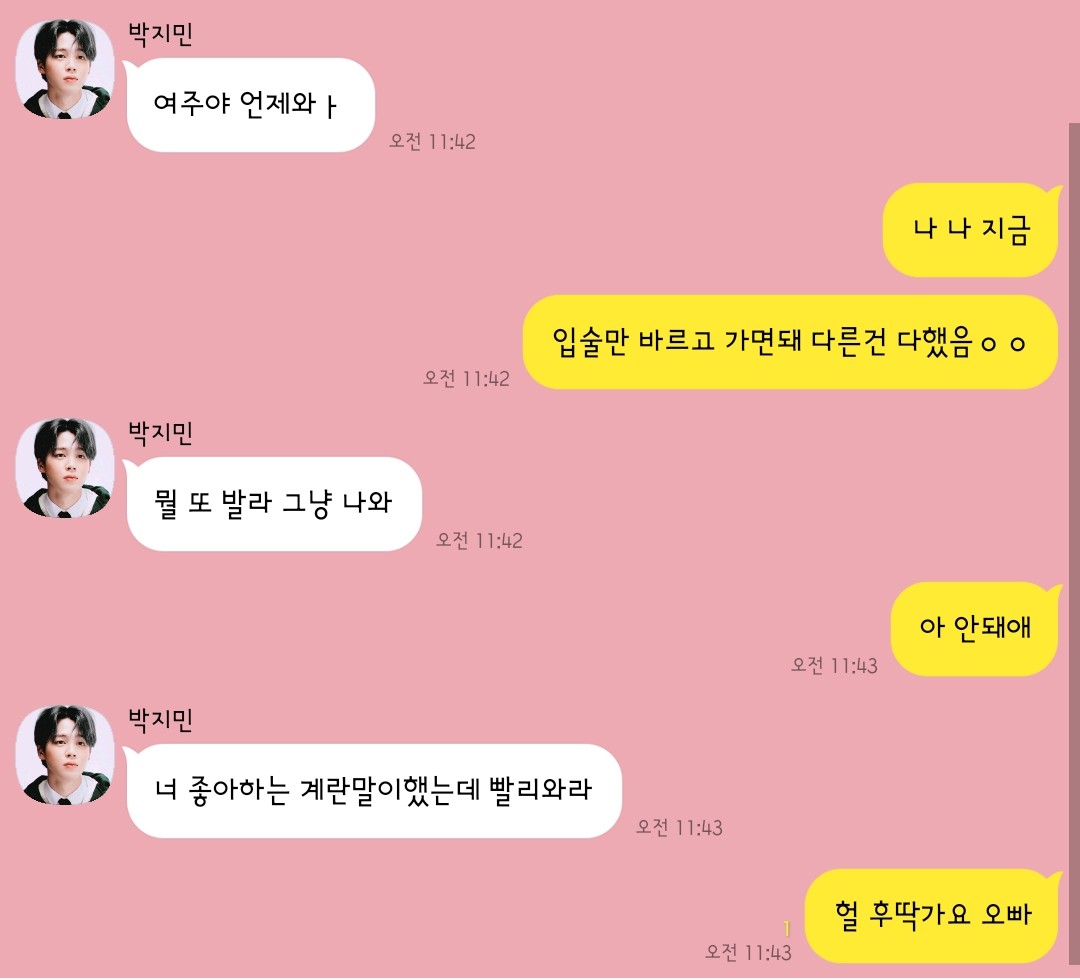Tap the 오전 11:43 timestamp after 계란말이 message

(x=679, y=827)
